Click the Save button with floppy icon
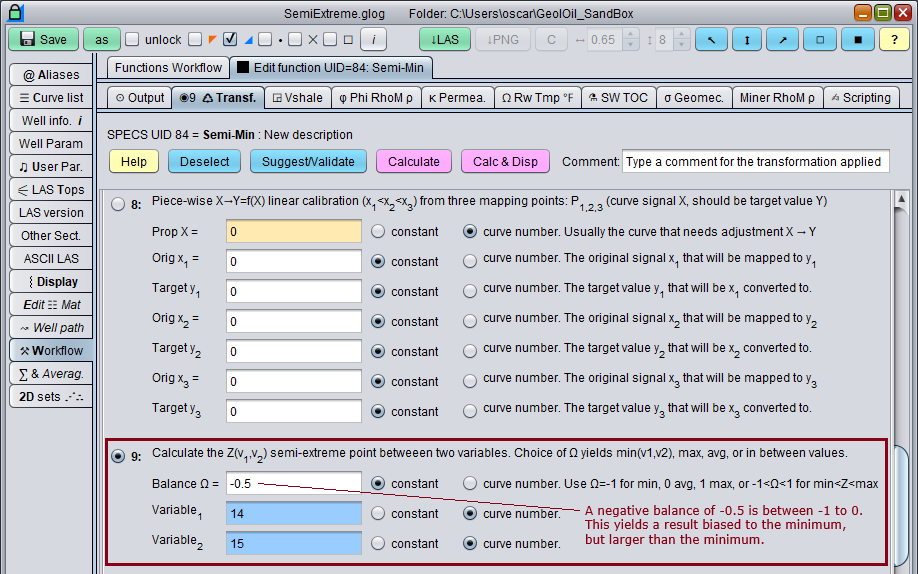 click(43, 40)
